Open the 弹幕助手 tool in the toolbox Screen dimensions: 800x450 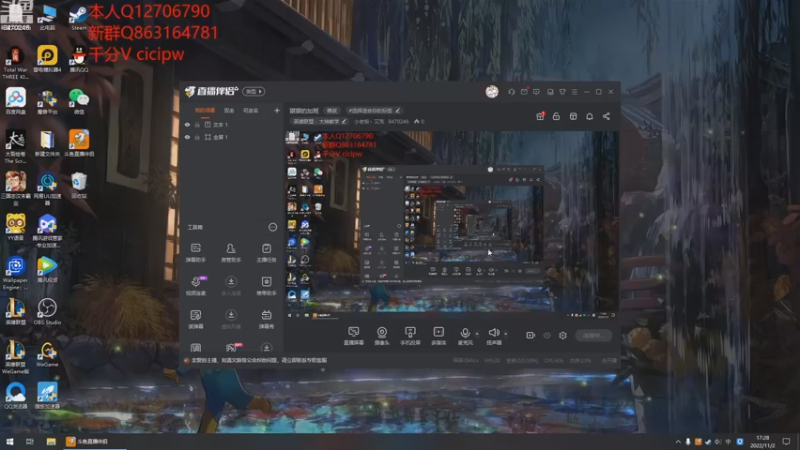[x=196, y=252]
